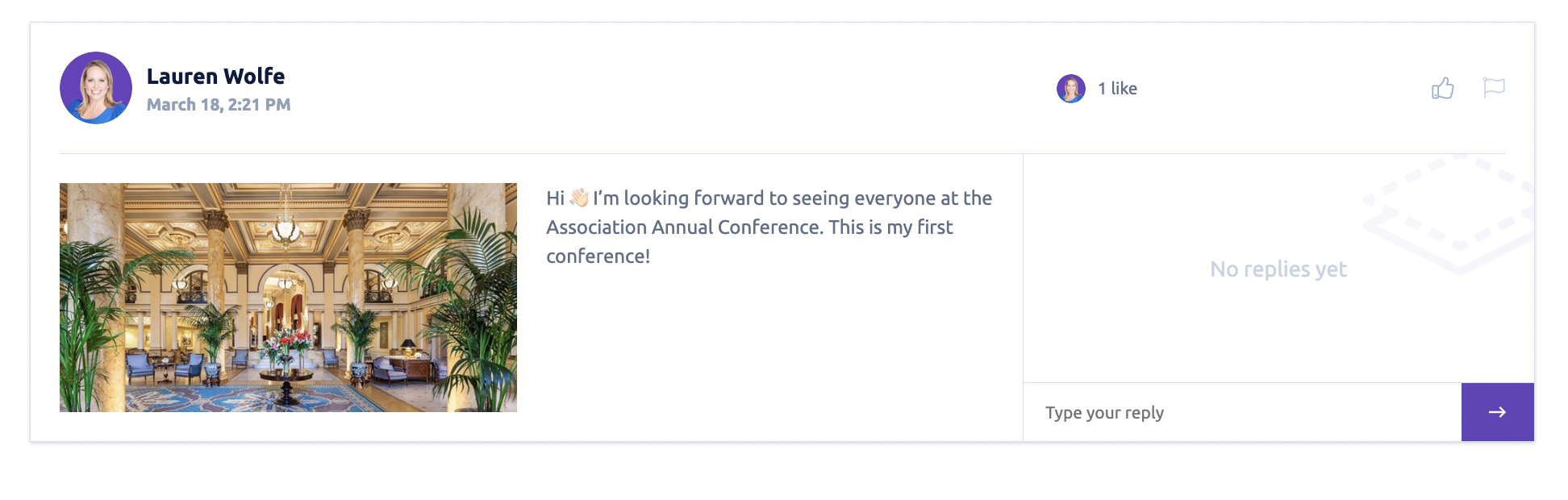The height and width of the screenshot is (500, 1568).
Task: Click the greeting Hi in the post
Action: coord(555,198)
